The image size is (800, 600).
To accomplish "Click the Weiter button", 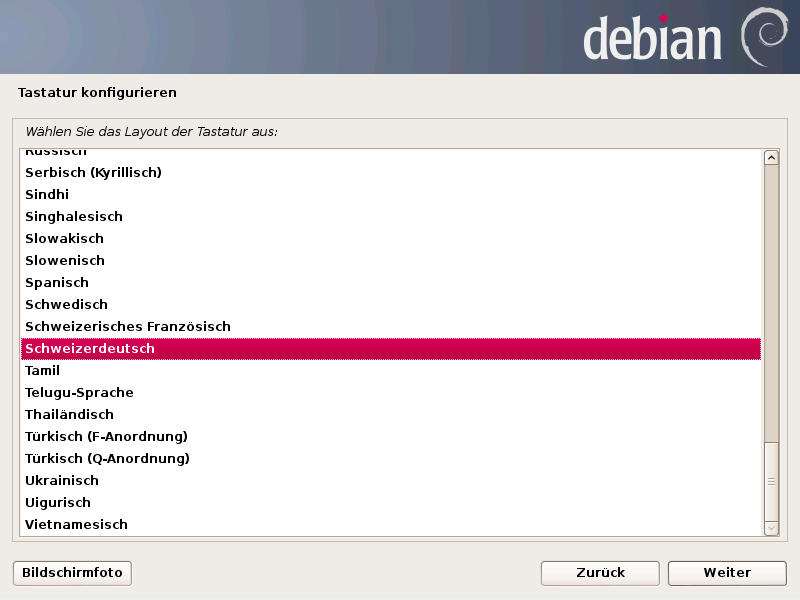I will 727,573.
